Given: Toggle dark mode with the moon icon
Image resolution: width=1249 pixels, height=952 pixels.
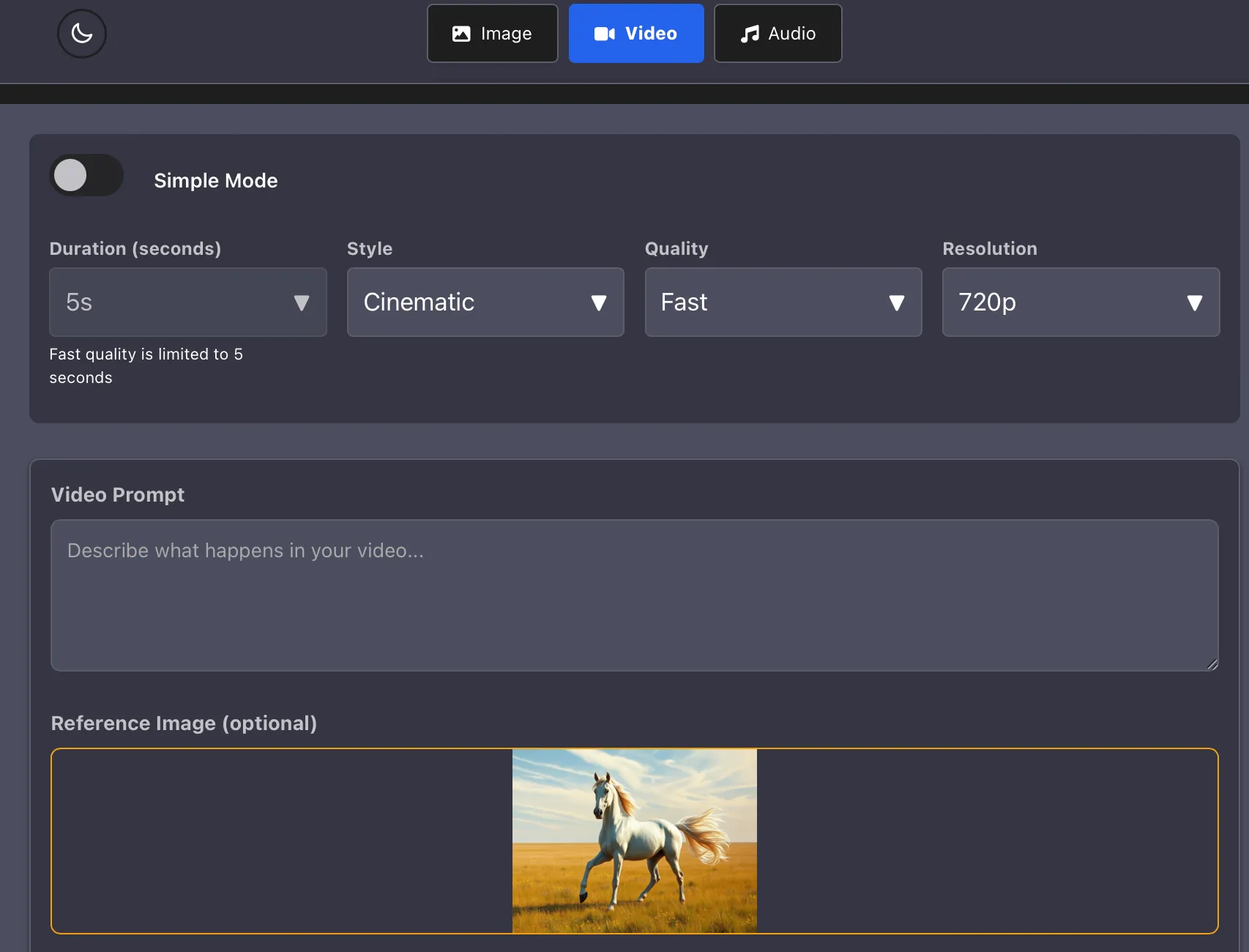Looking at the screenshot, I should (82, 33).
